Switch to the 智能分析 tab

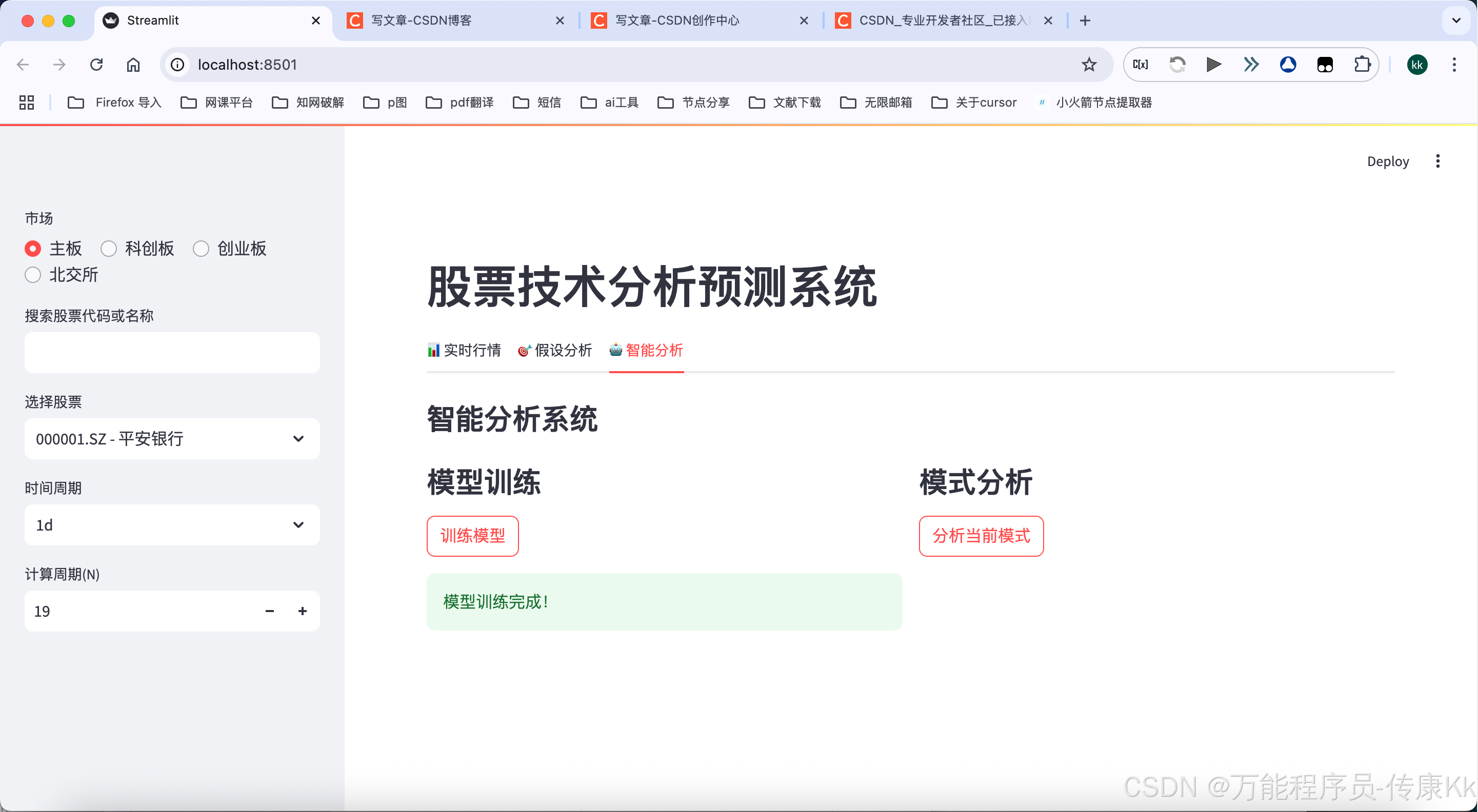tap(646, 350)
